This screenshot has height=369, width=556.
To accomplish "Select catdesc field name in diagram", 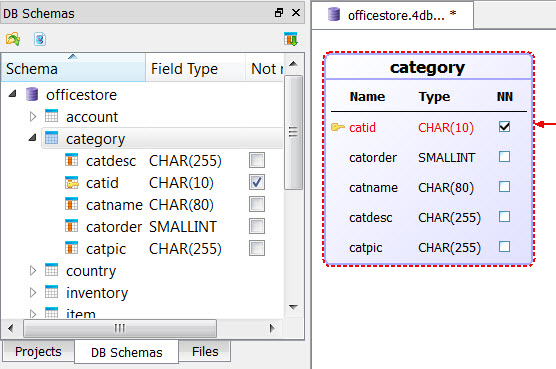I will click(x=371, y=217).
